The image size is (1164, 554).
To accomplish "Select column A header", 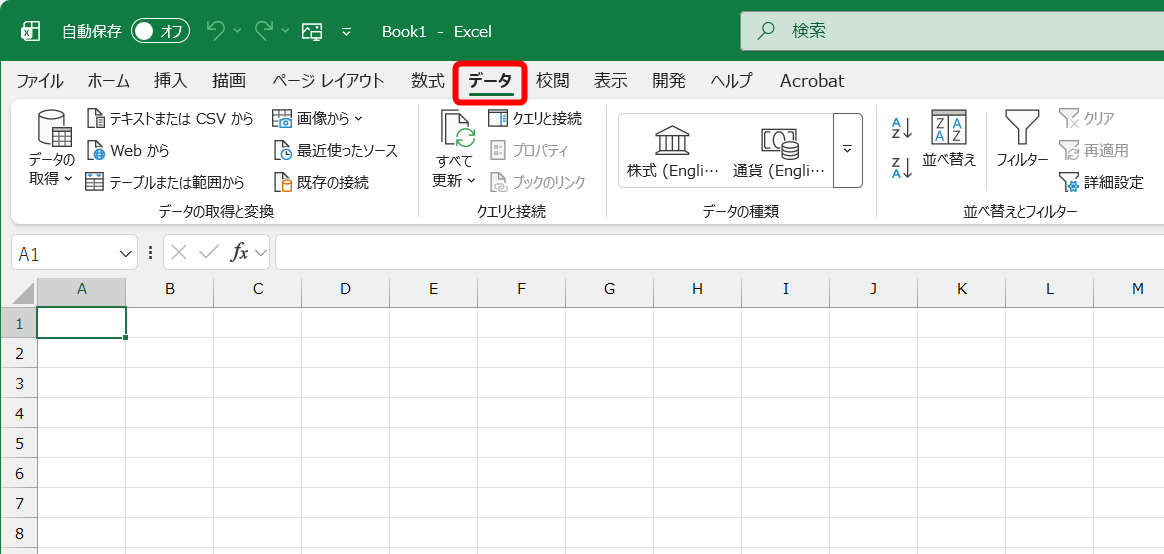I will point(82,290).
